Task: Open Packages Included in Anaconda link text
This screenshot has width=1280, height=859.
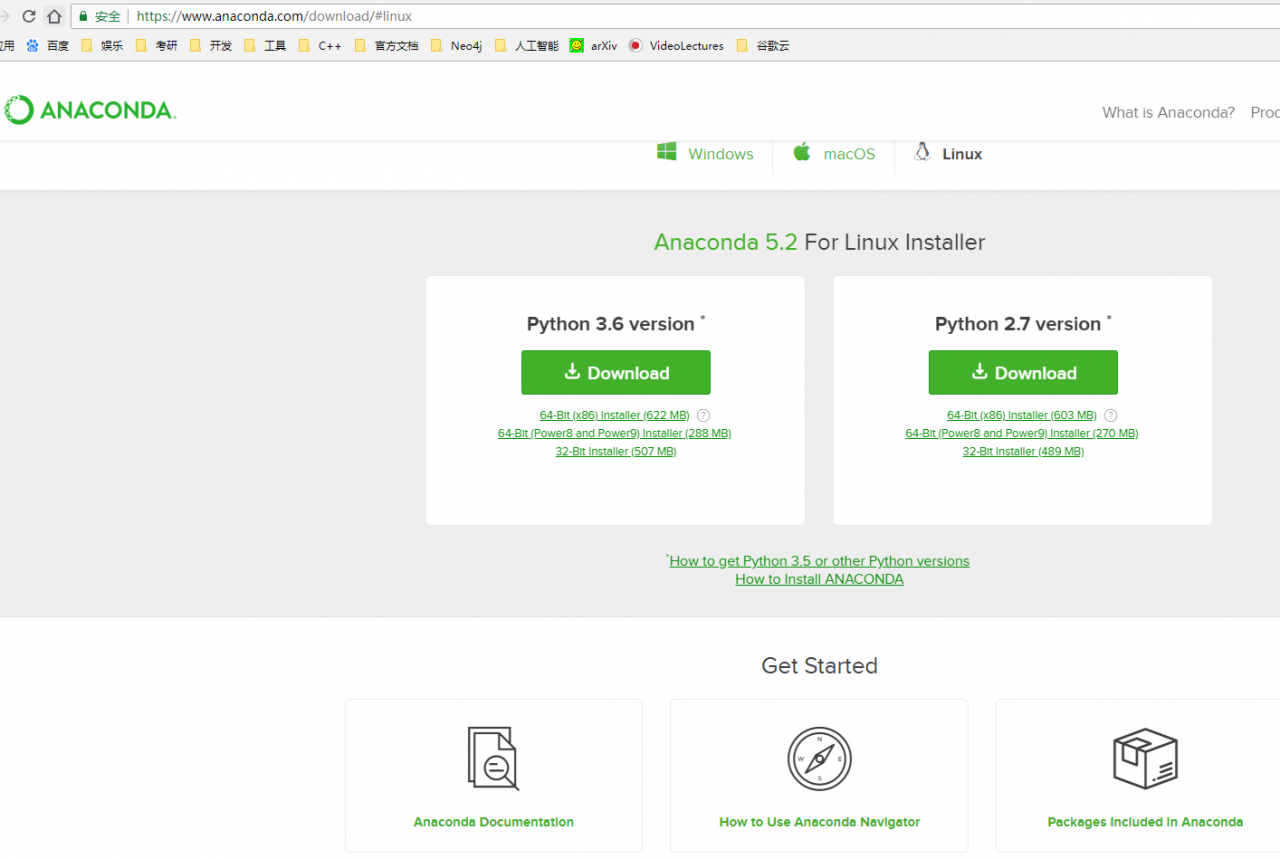Action: click(1145, 822)
